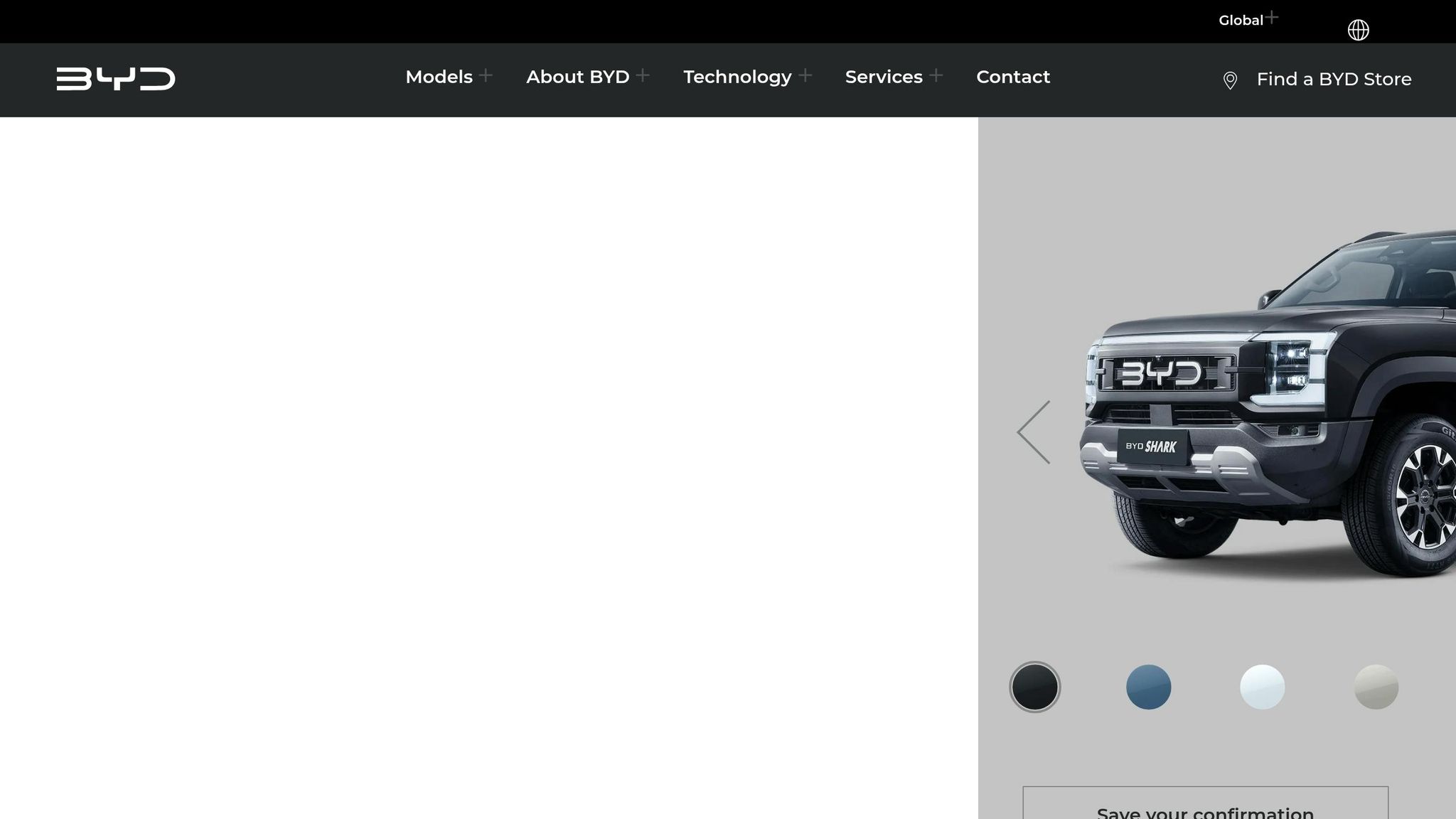Select the white vehicle color swatch
This screenshot has width=1456, height=819.
(1262, 687)
